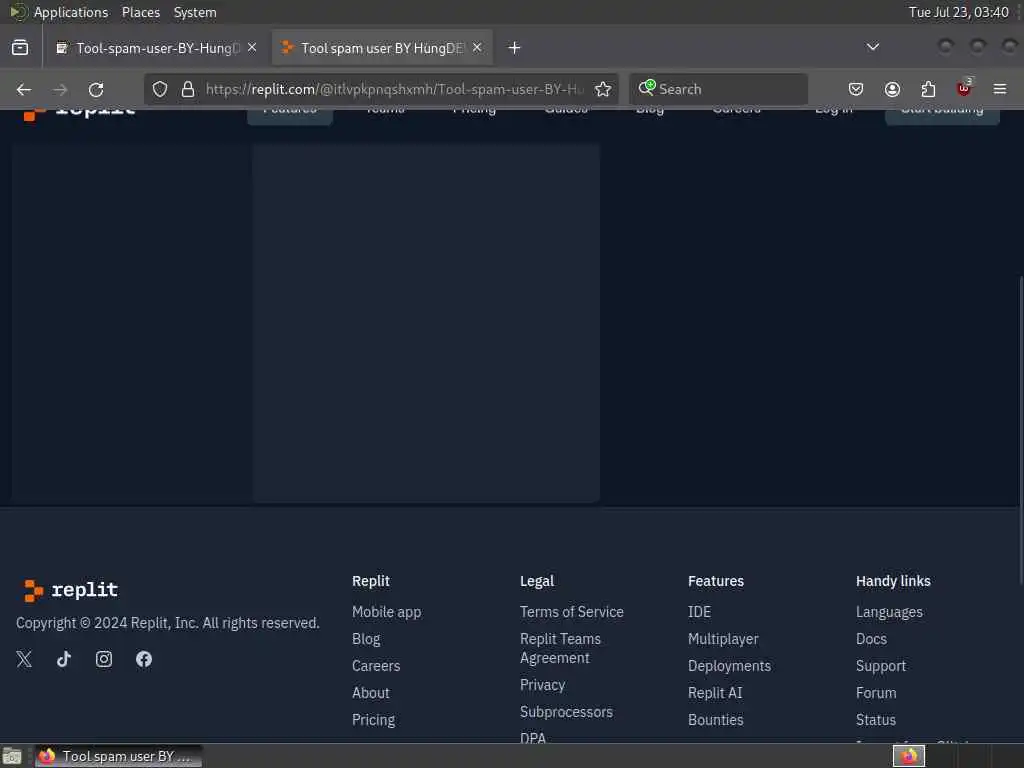
Task: Open Subprocessors footer link
Action: click(x=566, y=712)
